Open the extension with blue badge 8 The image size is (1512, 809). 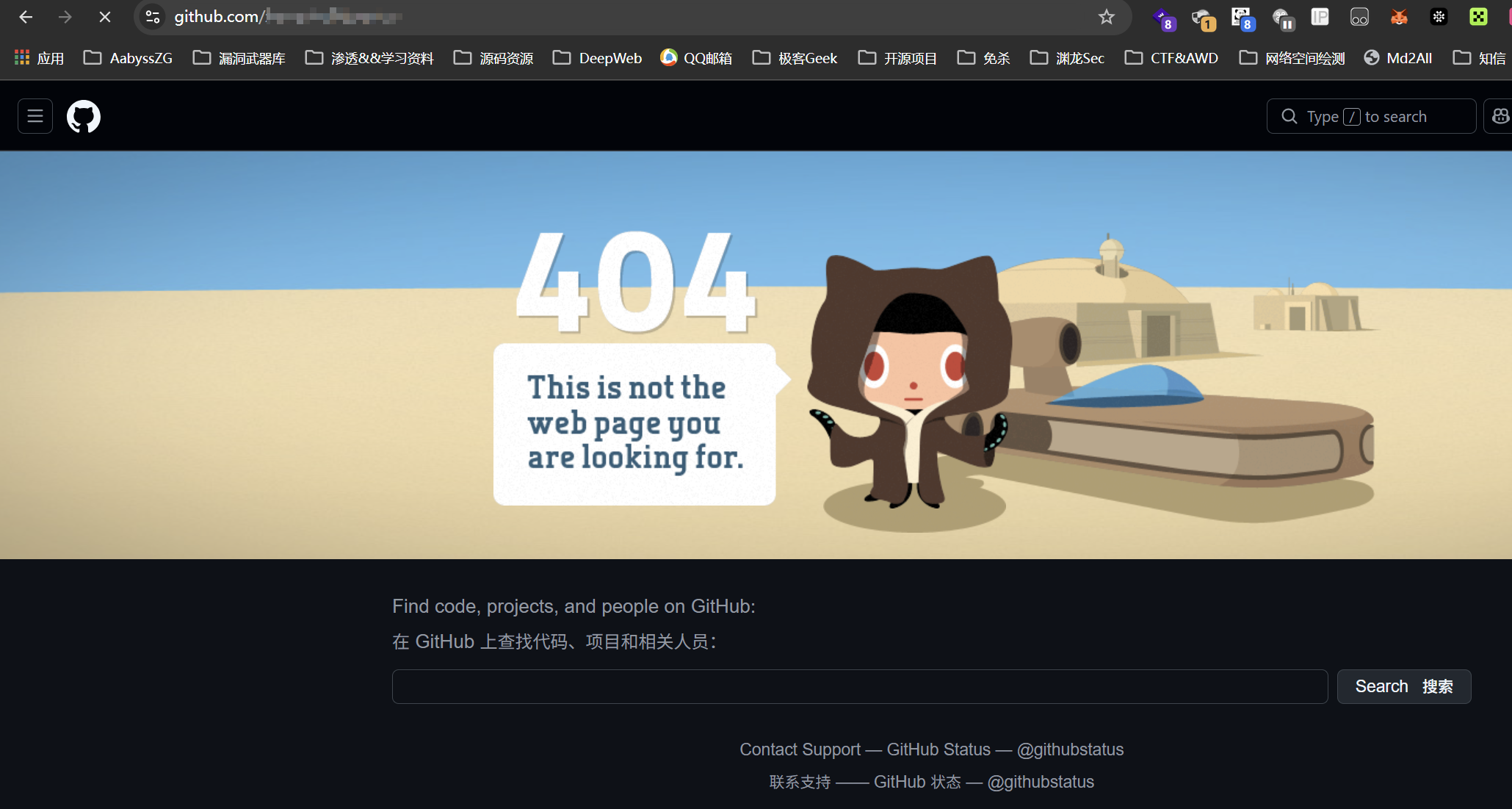(x=1243, y=18)
